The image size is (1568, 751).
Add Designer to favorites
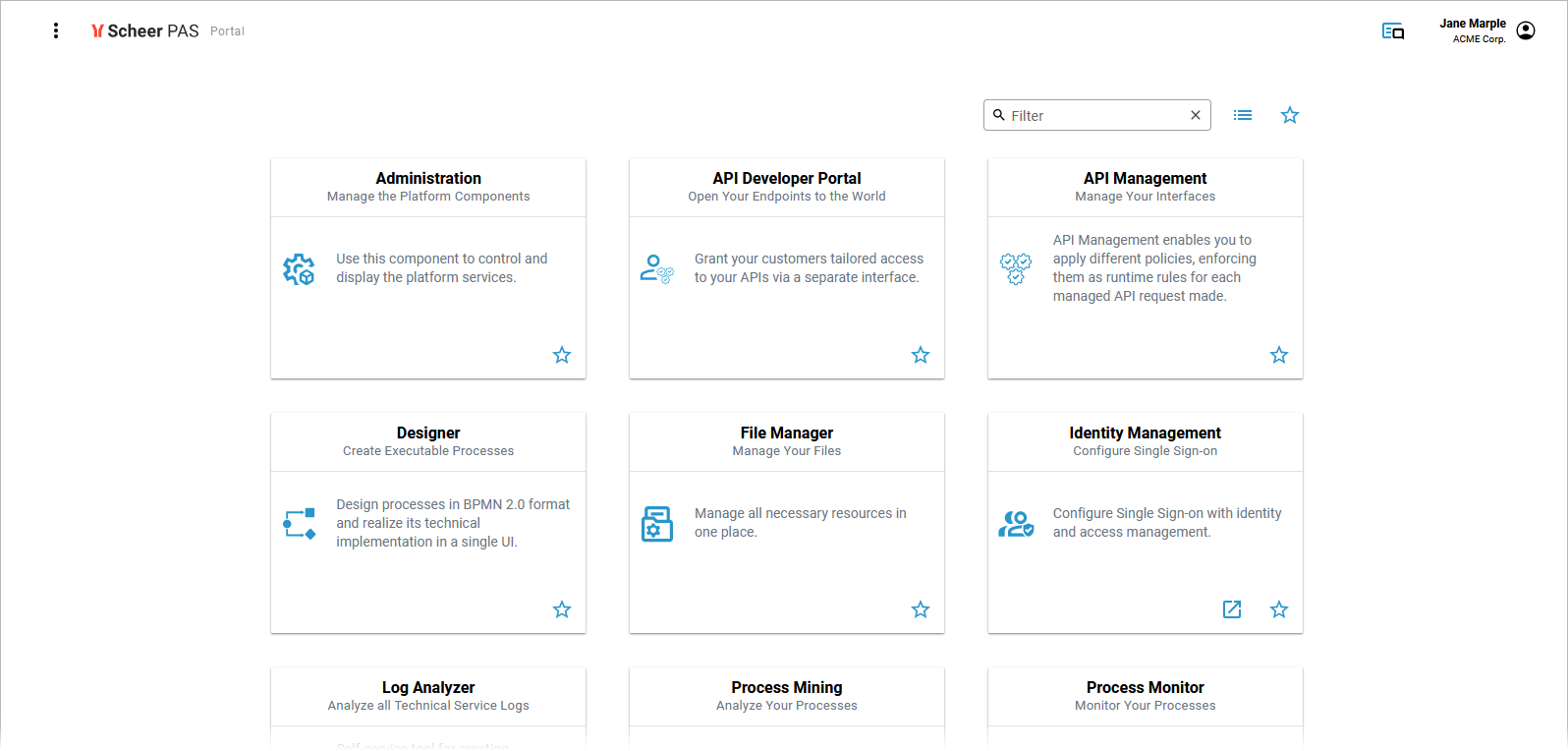pyautogui.click(x=562, y=609)
